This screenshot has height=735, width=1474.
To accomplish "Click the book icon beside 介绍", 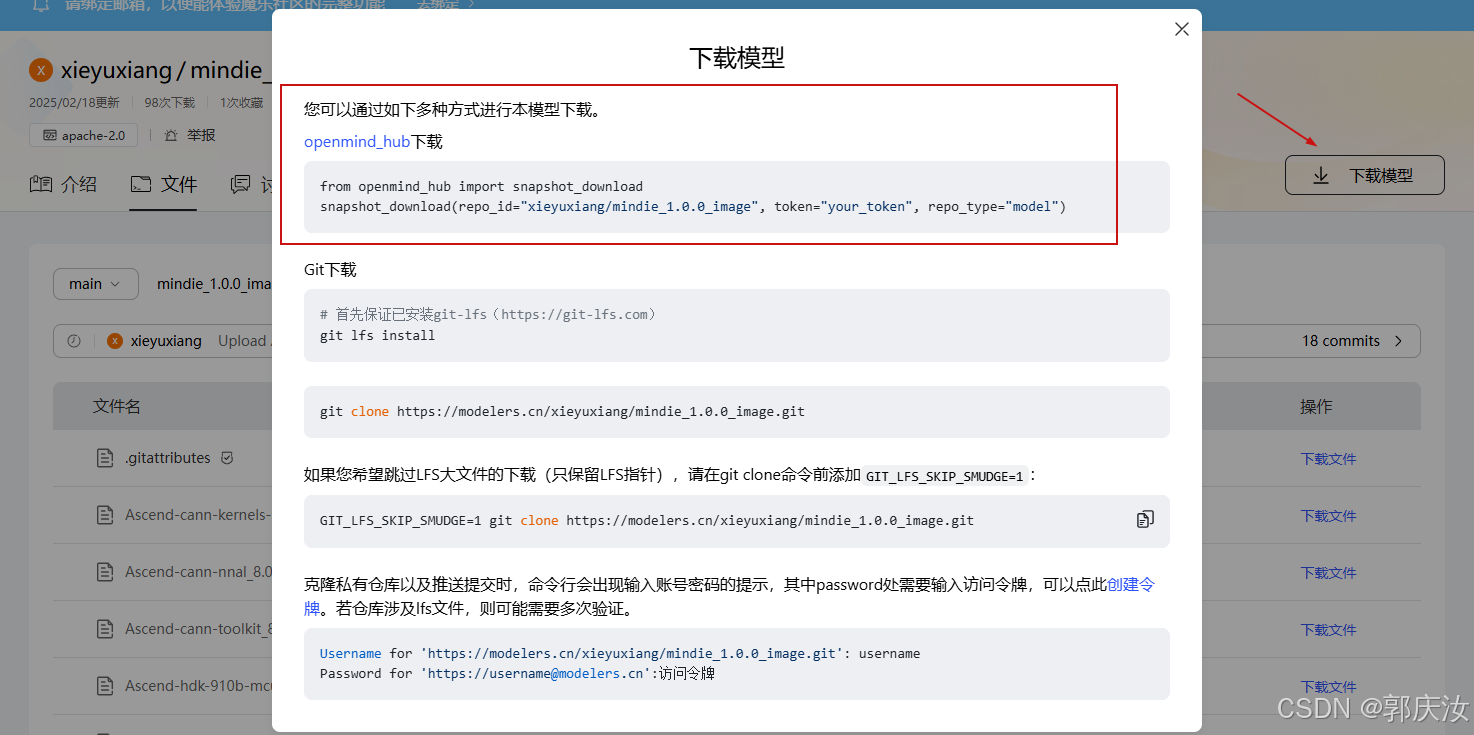I will (40, 184).
